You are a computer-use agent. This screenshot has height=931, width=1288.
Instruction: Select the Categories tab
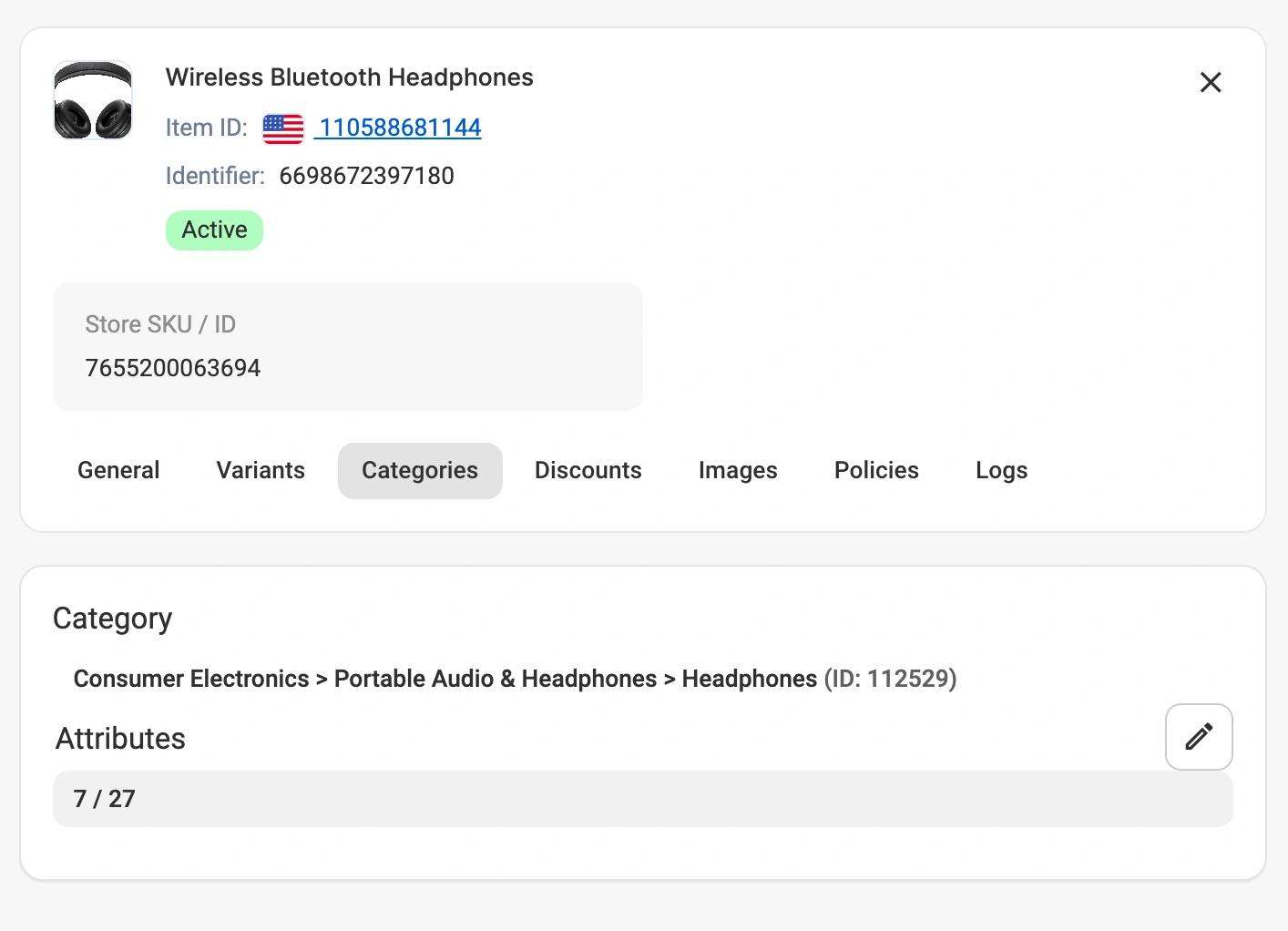tap(420, 470)
